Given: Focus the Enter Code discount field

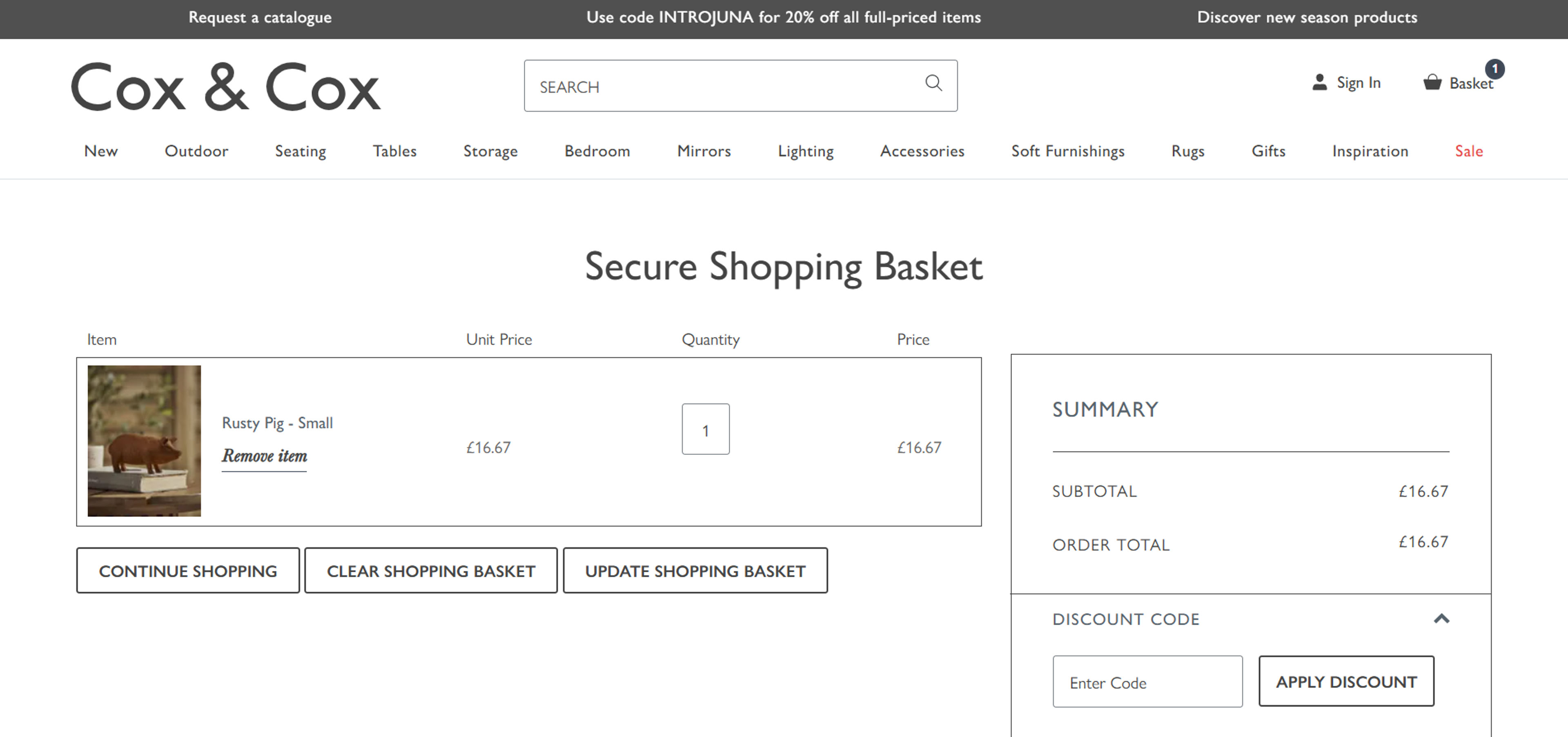Looking at the screenshot, I should 1147,681.
